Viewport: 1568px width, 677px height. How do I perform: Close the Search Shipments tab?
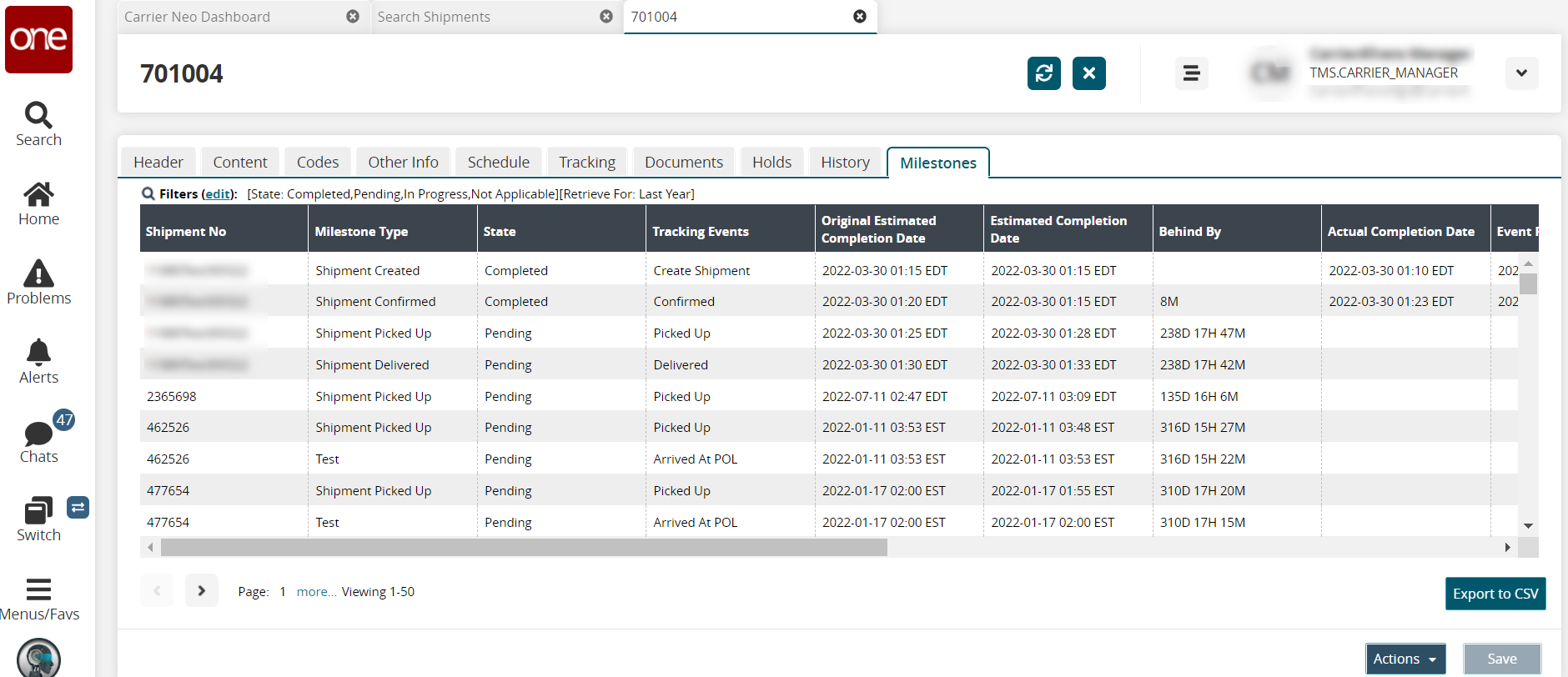(x=606, y=17)
